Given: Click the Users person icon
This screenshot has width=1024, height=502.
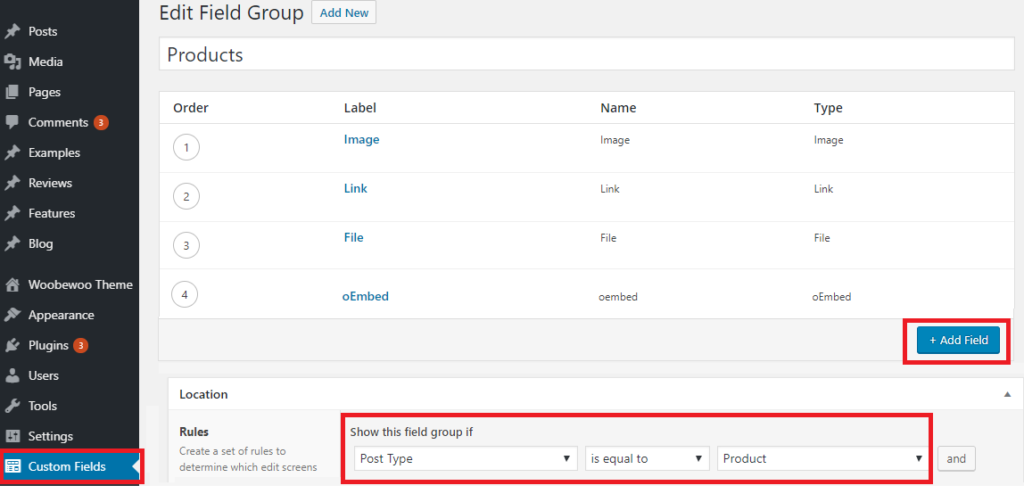Looking at the screenshot, I should (x=12, y=375).
